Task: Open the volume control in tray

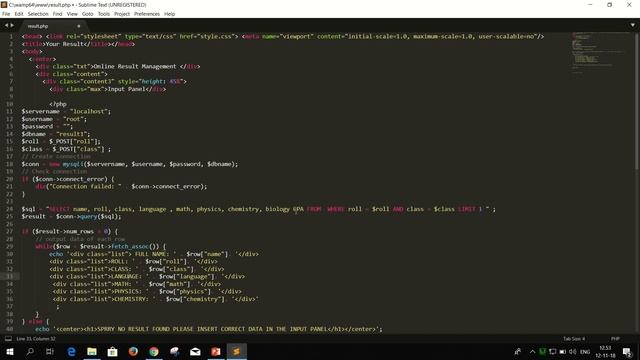Action: [x=573, y=351]
